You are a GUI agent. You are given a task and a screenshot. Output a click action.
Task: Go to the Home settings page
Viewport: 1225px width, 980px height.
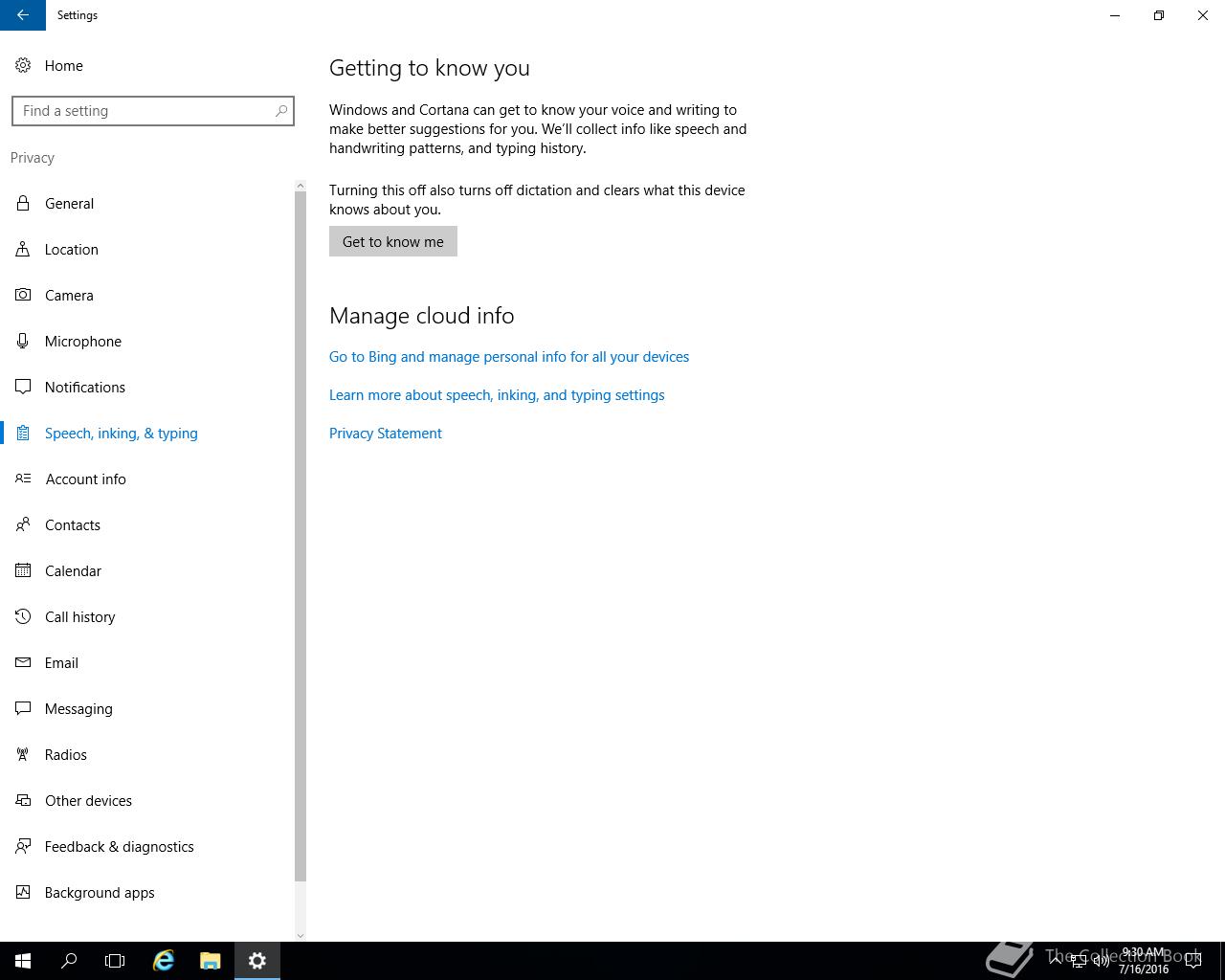click(153, 65)
